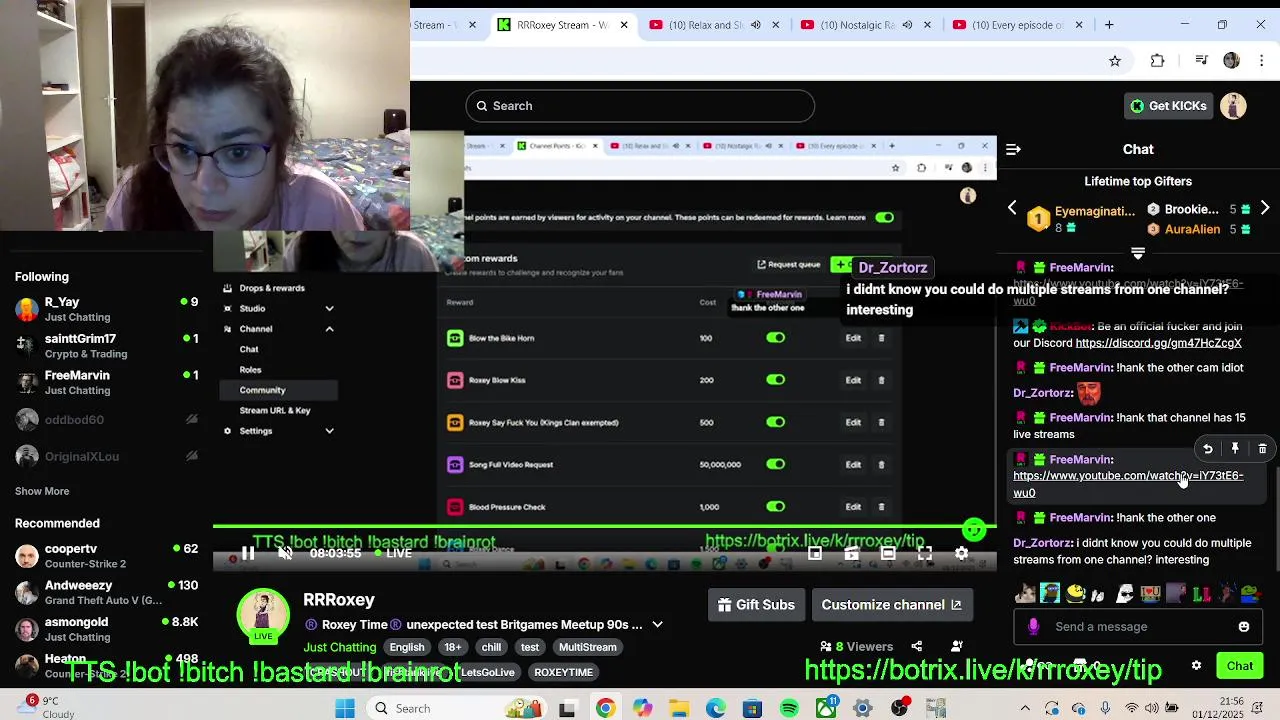Open Xbox app from the taskbar
The width and height of the screenshot is (1280, 720).
pyautogui.click(x=826, y=708)
